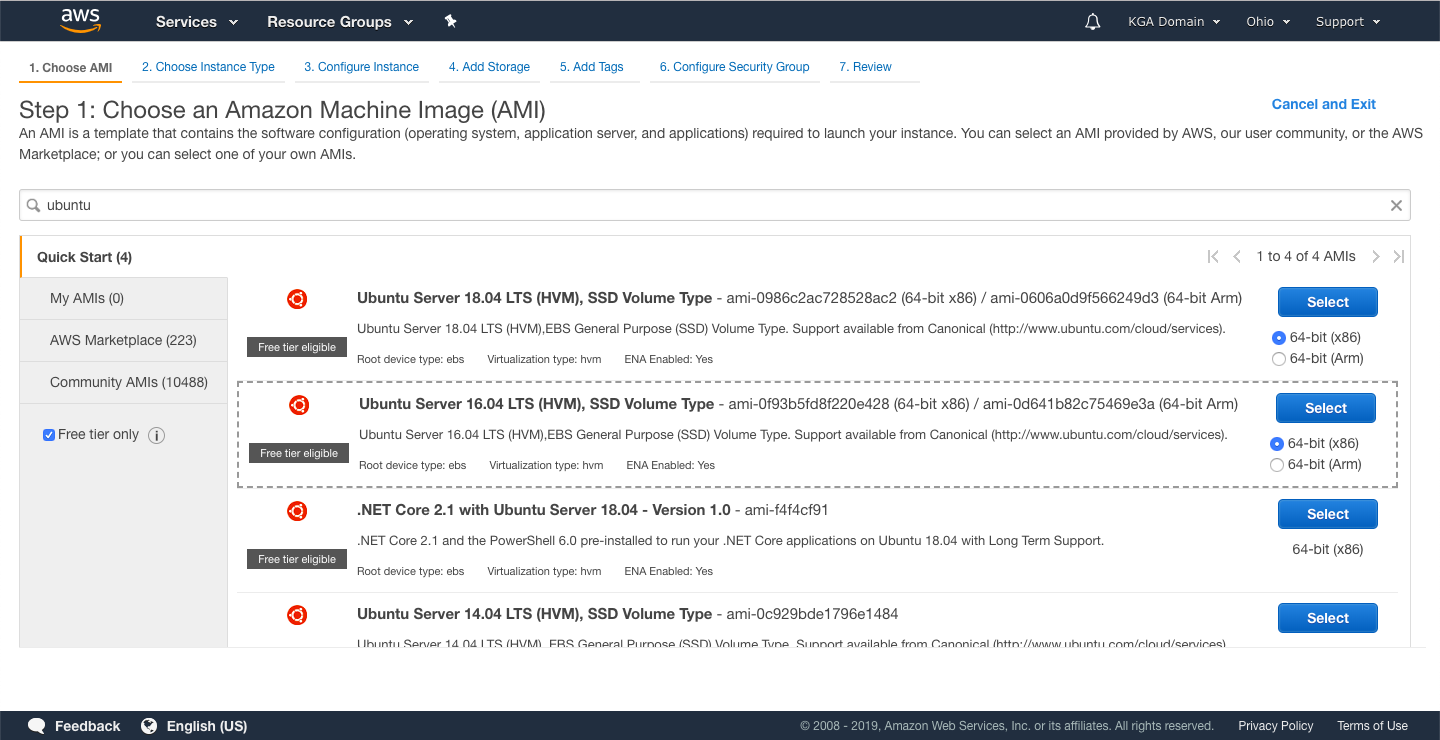
Task: Click the pin shortcut icon in navbar
Action: (x=450, y=21)
